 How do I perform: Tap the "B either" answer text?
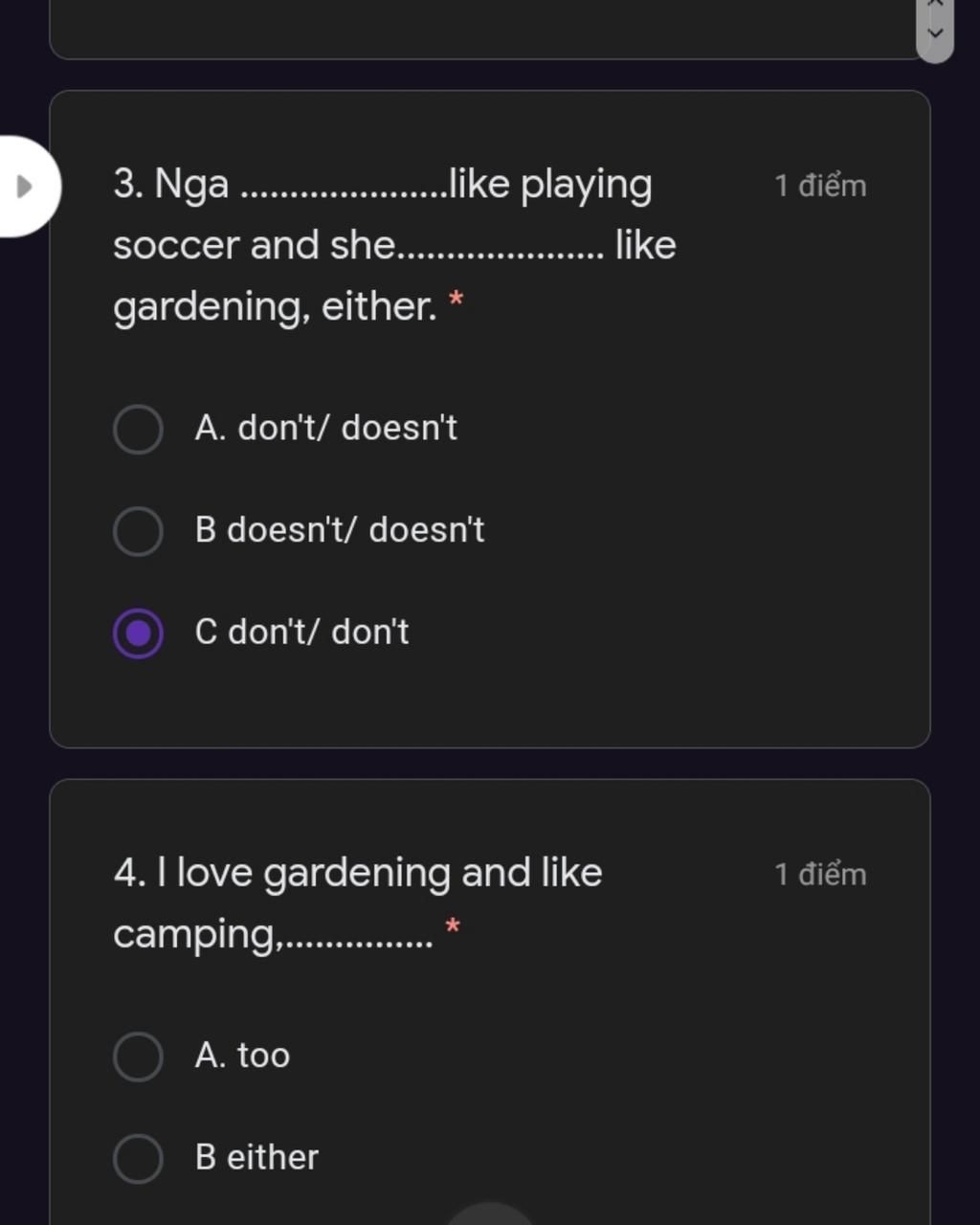[x=256, y=1158]
